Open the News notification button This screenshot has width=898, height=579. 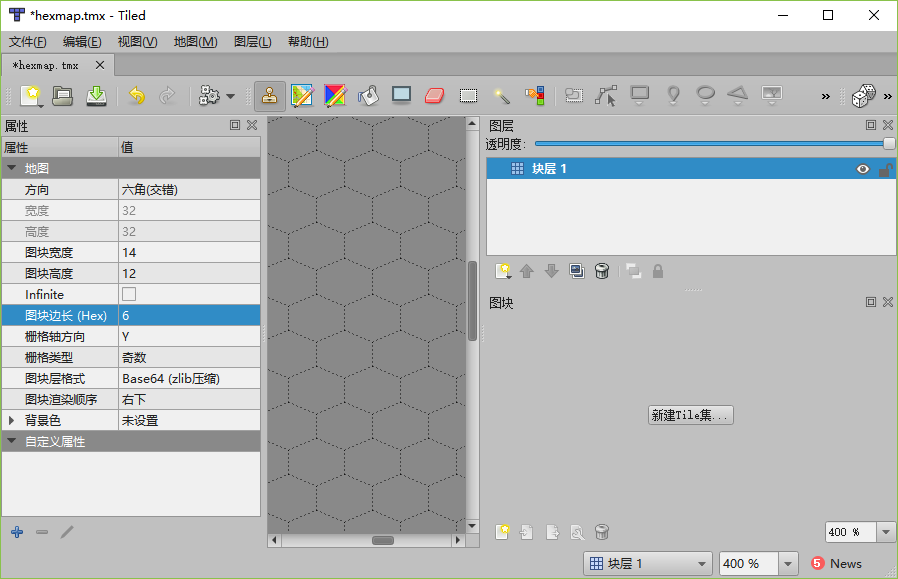[x=837, y=564]
